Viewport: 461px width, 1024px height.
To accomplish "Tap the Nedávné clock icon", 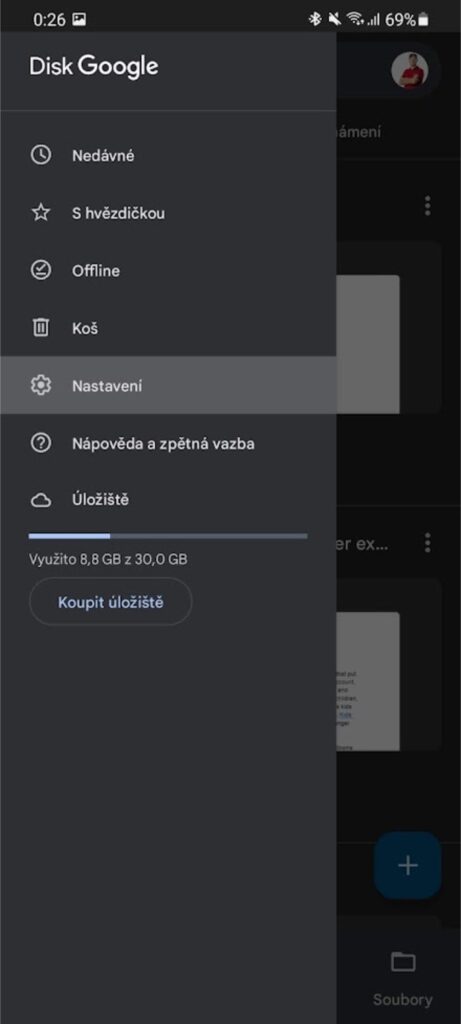I will pyautogui.click(x=41, y=155).
